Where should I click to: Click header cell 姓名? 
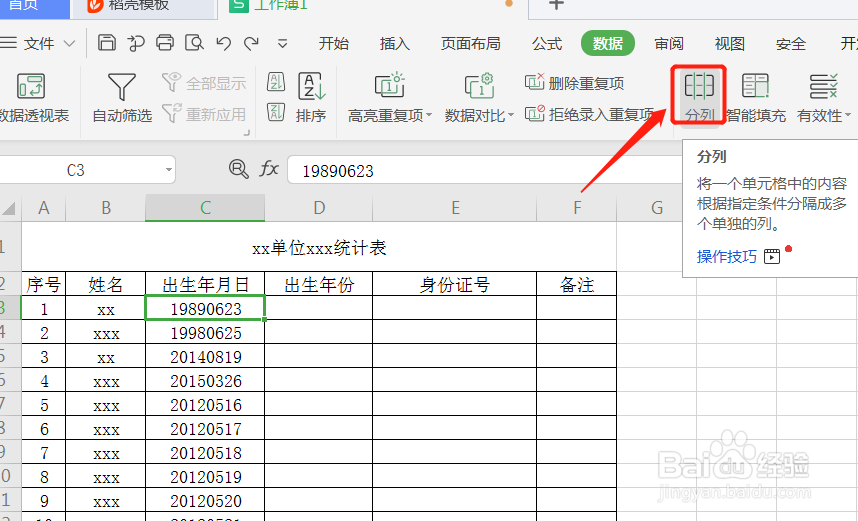106,284
